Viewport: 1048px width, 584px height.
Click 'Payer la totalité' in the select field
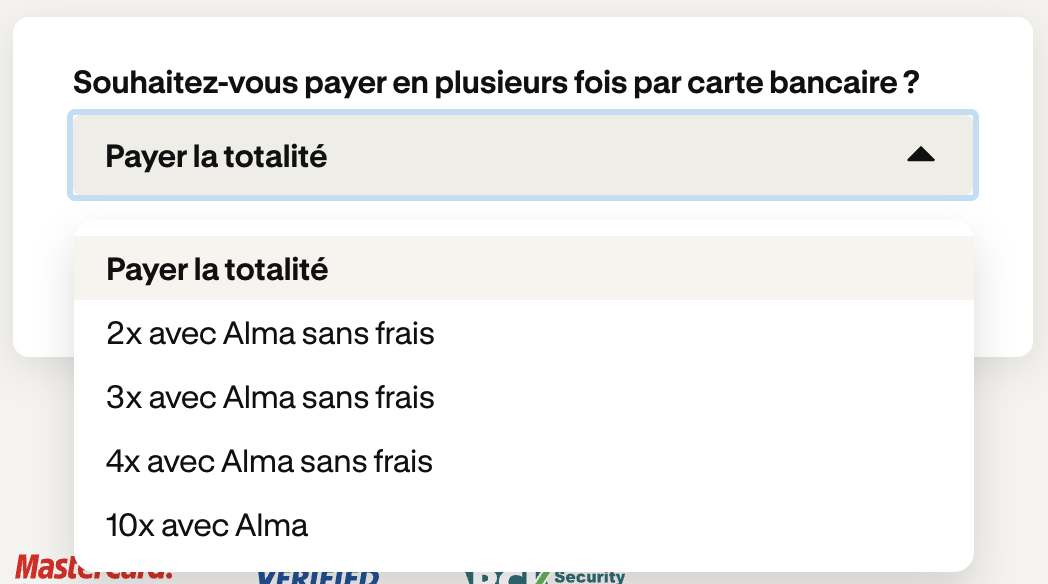tap(216, 156)
